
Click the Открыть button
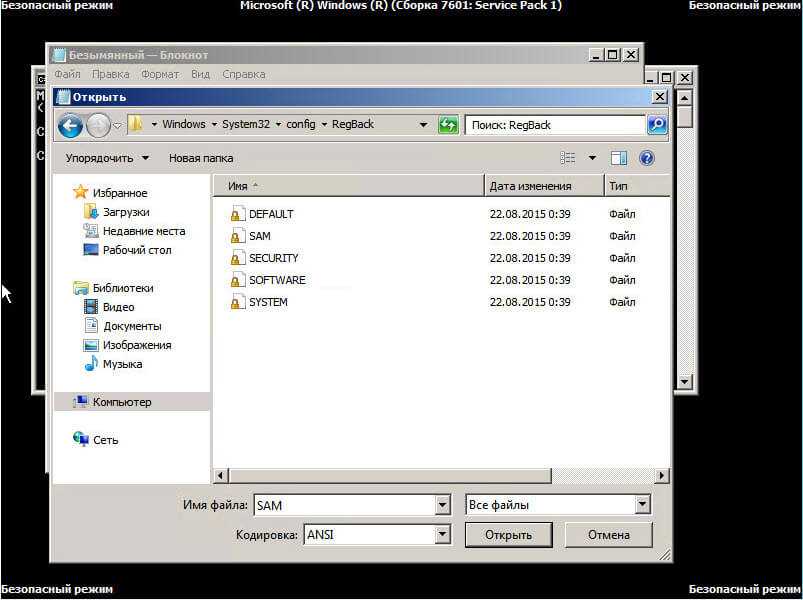pos(508,535)
